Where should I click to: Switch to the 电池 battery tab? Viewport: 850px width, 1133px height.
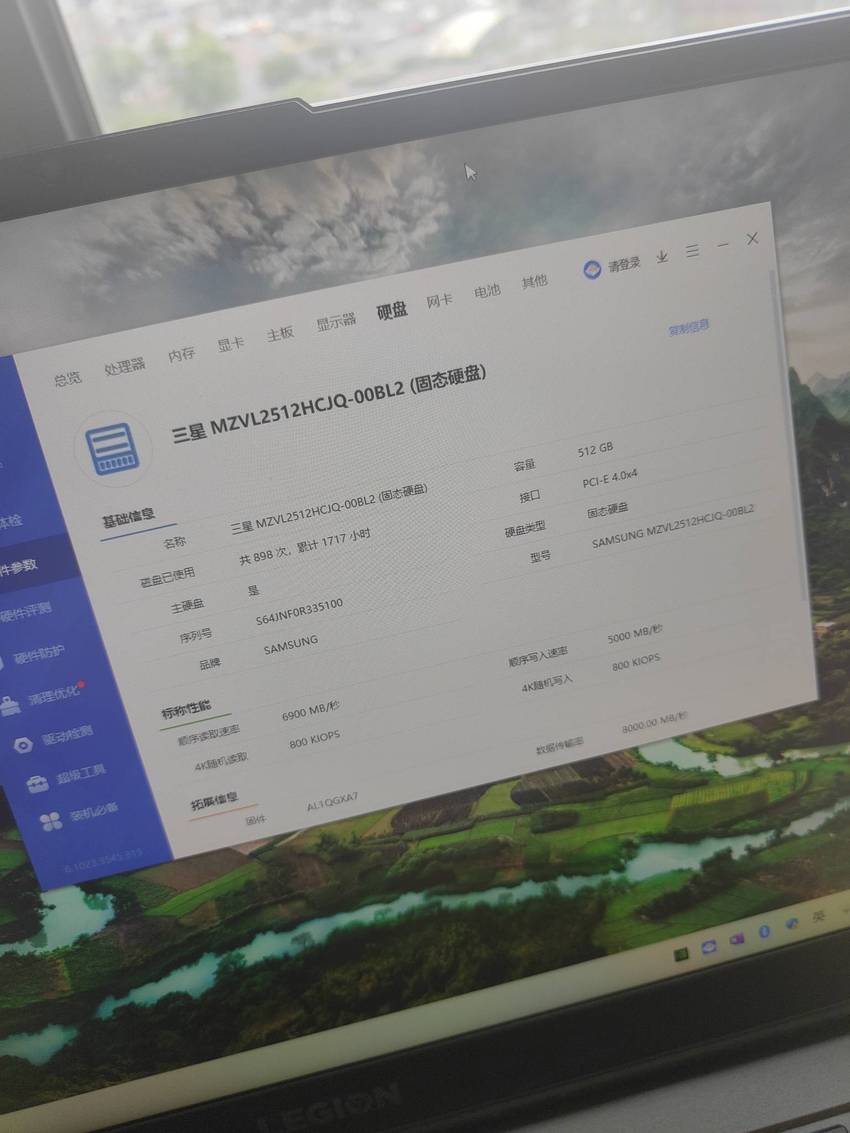(x=486, y=290)
